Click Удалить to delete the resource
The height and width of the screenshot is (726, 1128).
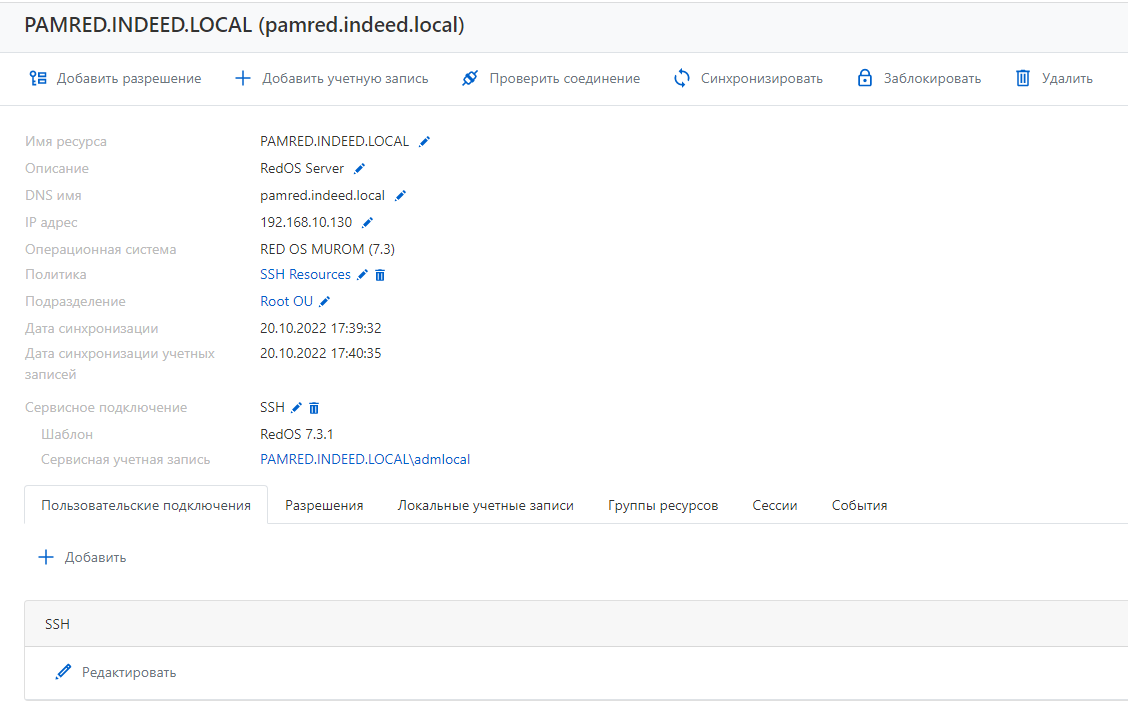(x=1054, y=78)
